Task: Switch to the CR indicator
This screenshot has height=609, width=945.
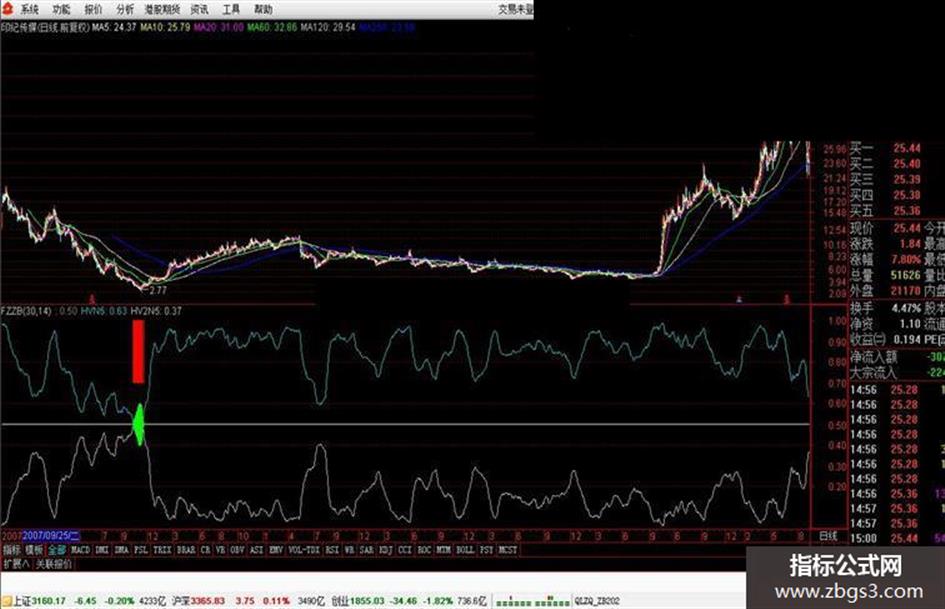Action: (x=206, y=550)
